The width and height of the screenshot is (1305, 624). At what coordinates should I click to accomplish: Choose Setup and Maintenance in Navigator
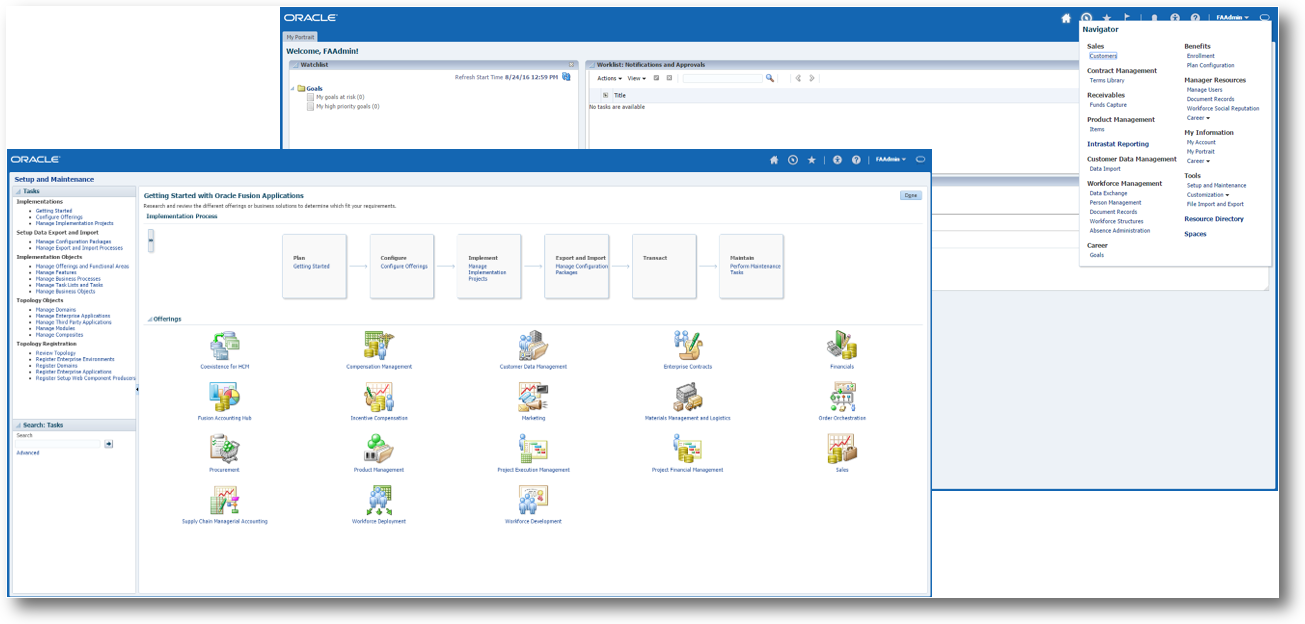(x=1216, y=185)
